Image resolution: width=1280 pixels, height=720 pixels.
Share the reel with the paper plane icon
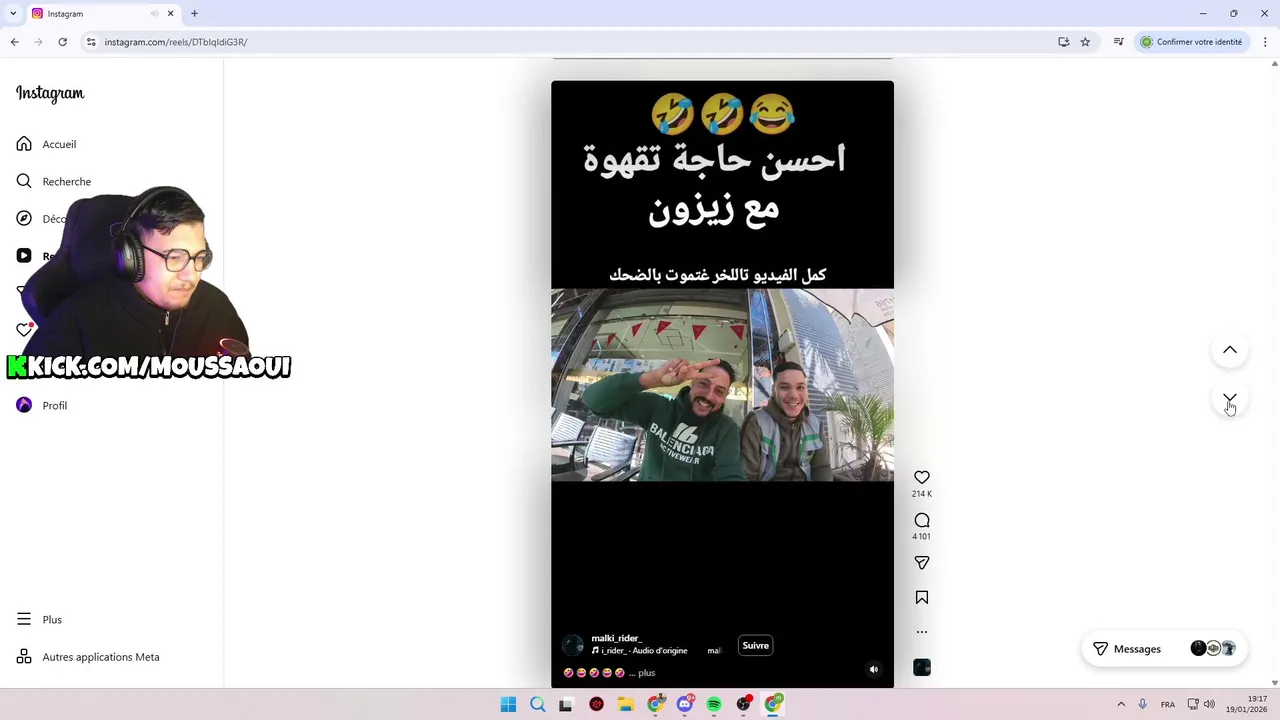tap(922, 563)
